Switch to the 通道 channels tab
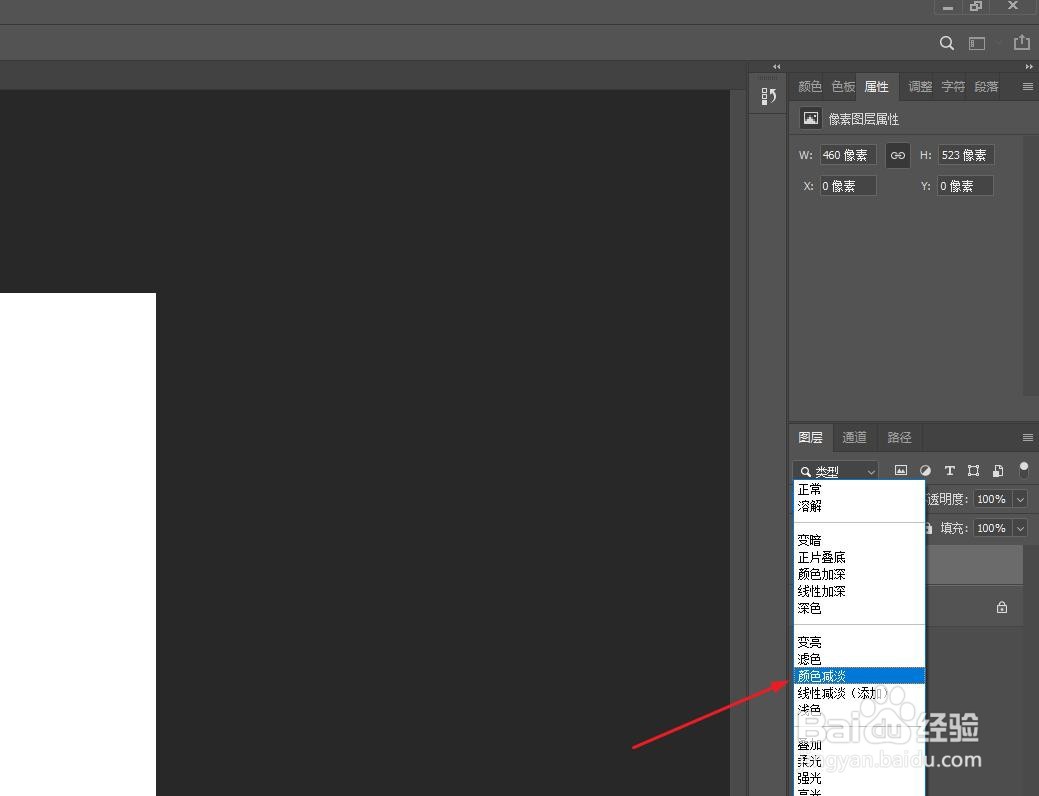 (x=854, y=437)
